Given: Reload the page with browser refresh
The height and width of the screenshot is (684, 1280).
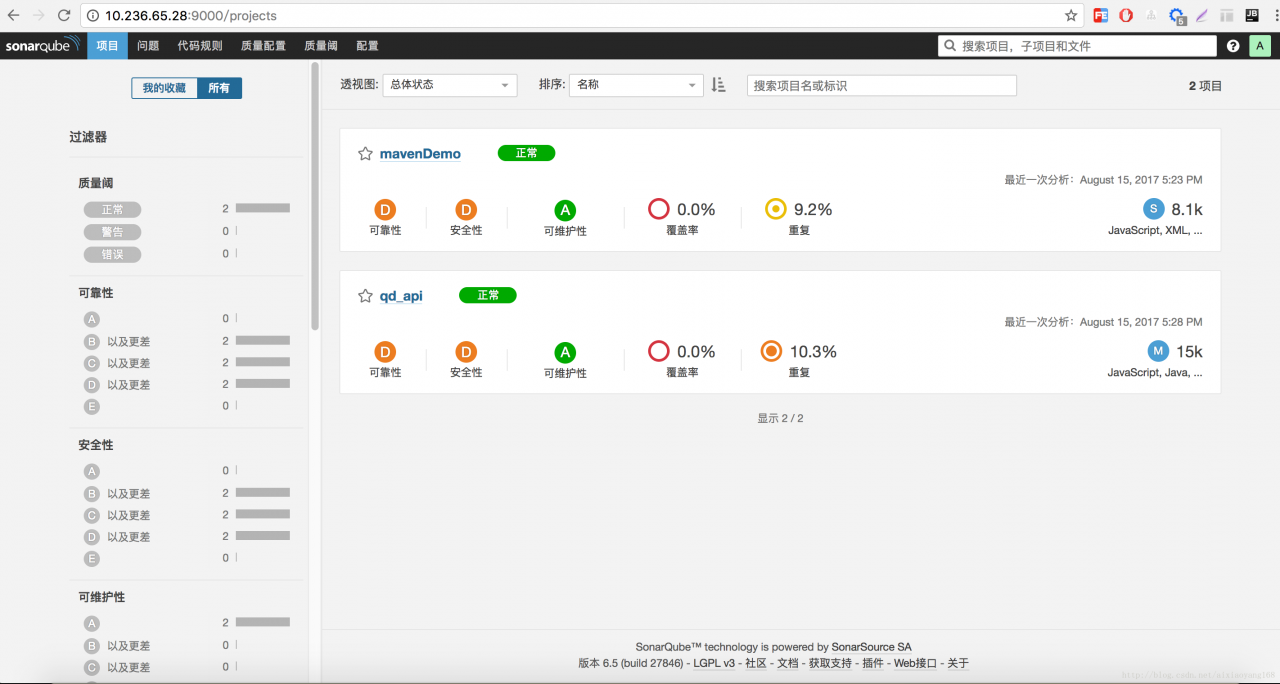Looking at the screenshot, I should 64,16.
